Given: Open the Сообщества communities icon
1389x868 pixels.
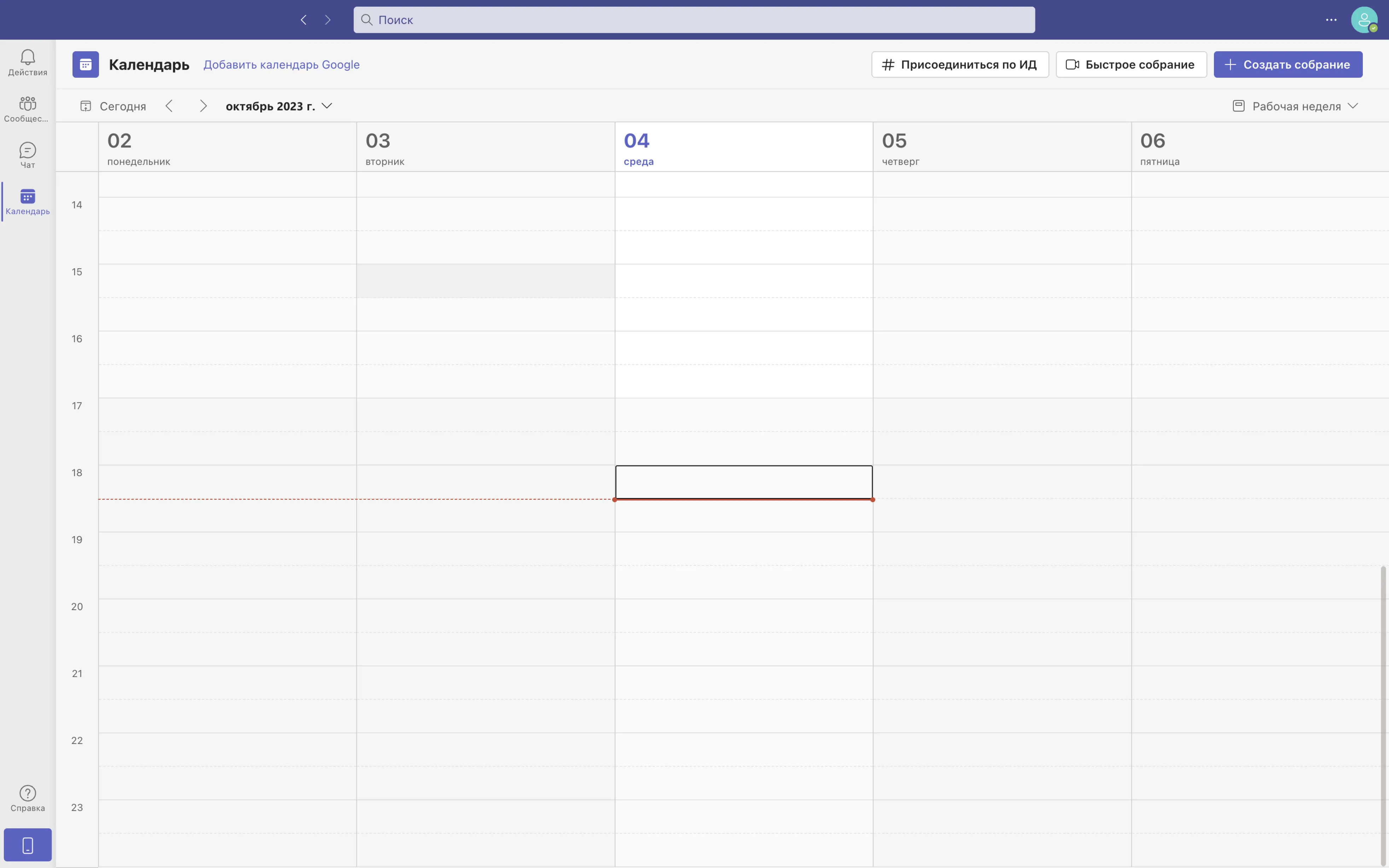Looking at the screenshot, I should [28, 109].
